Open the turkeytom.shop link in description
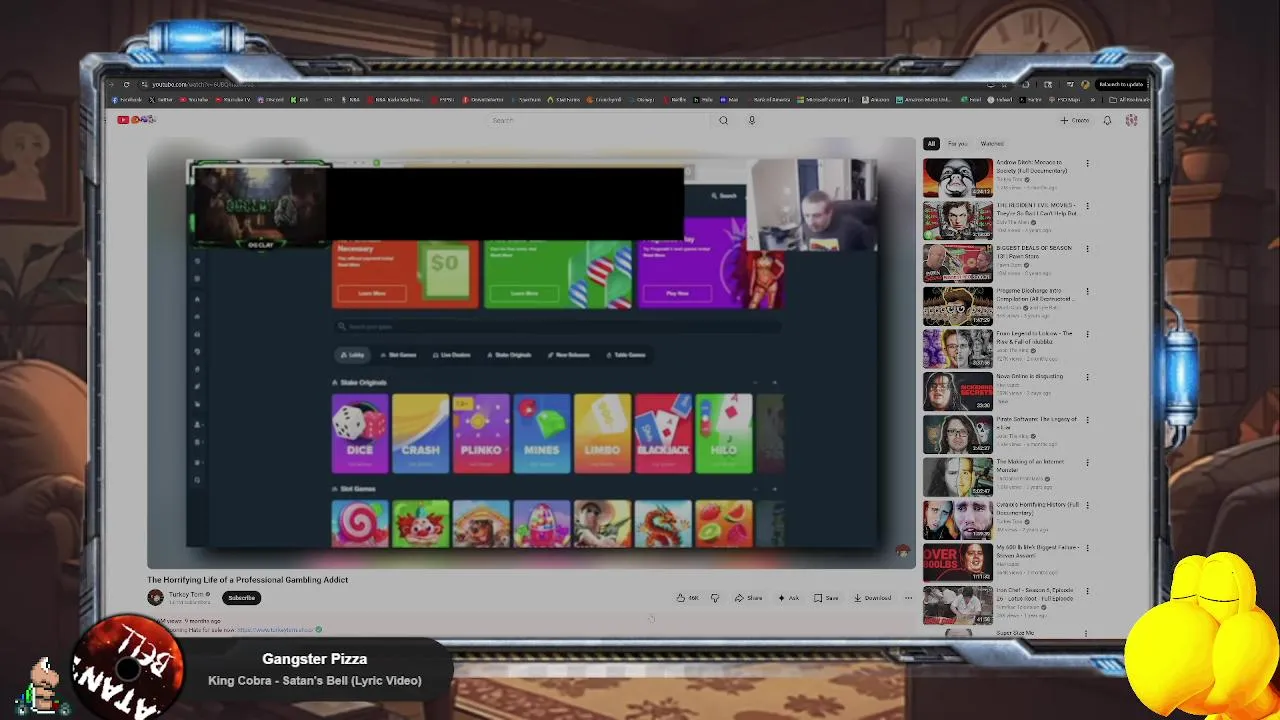The height and width of the screenshot is (720, 1280). coord(275,630)
